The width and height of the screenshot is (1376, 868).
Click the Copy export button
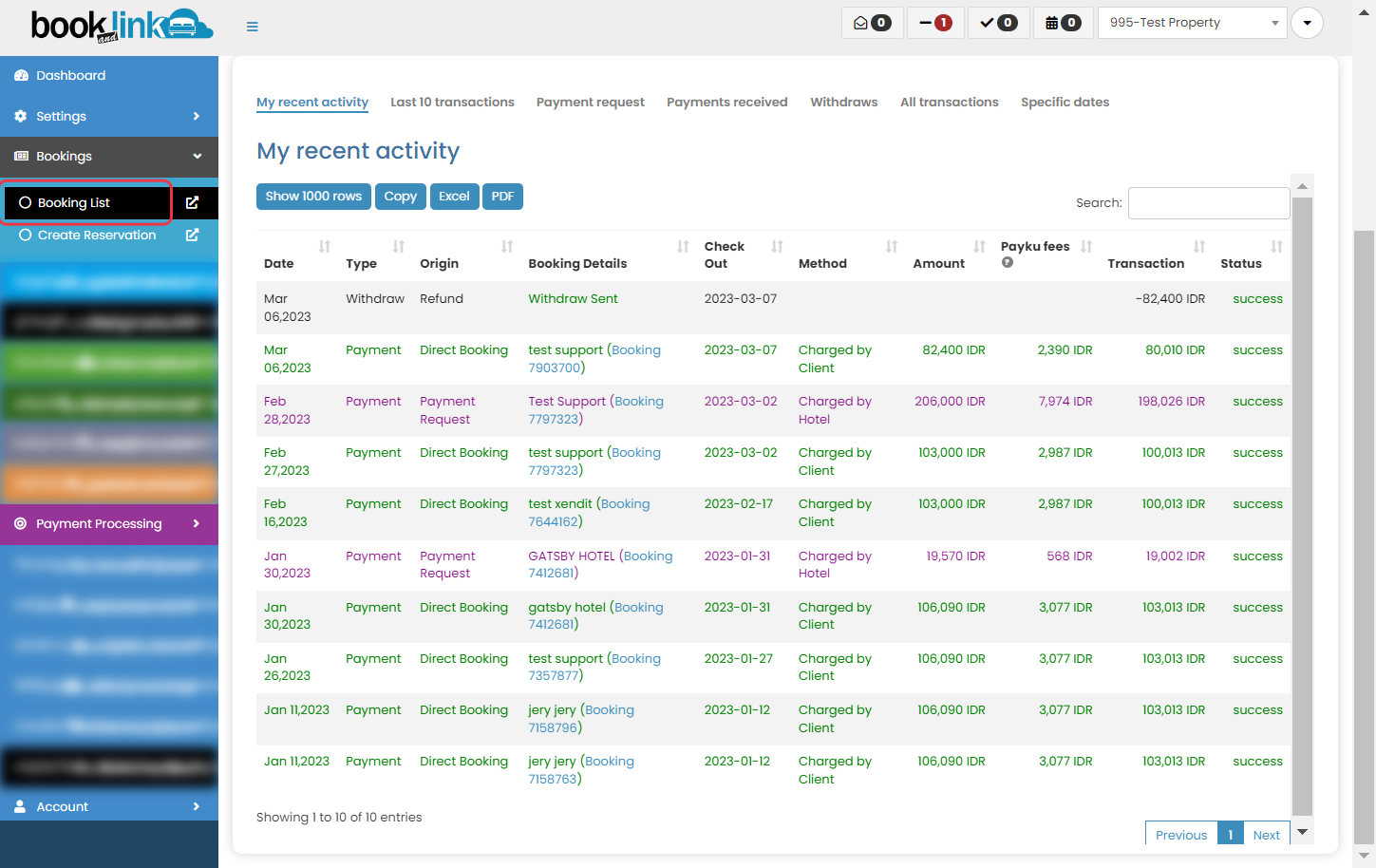click(x=401, y=196)
